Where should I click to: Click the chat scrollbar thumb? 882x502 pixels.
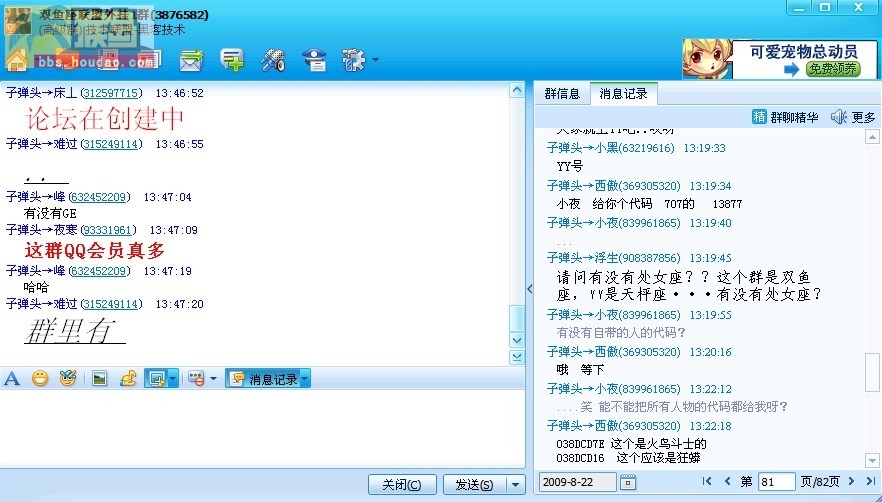[x=516, y=318]
